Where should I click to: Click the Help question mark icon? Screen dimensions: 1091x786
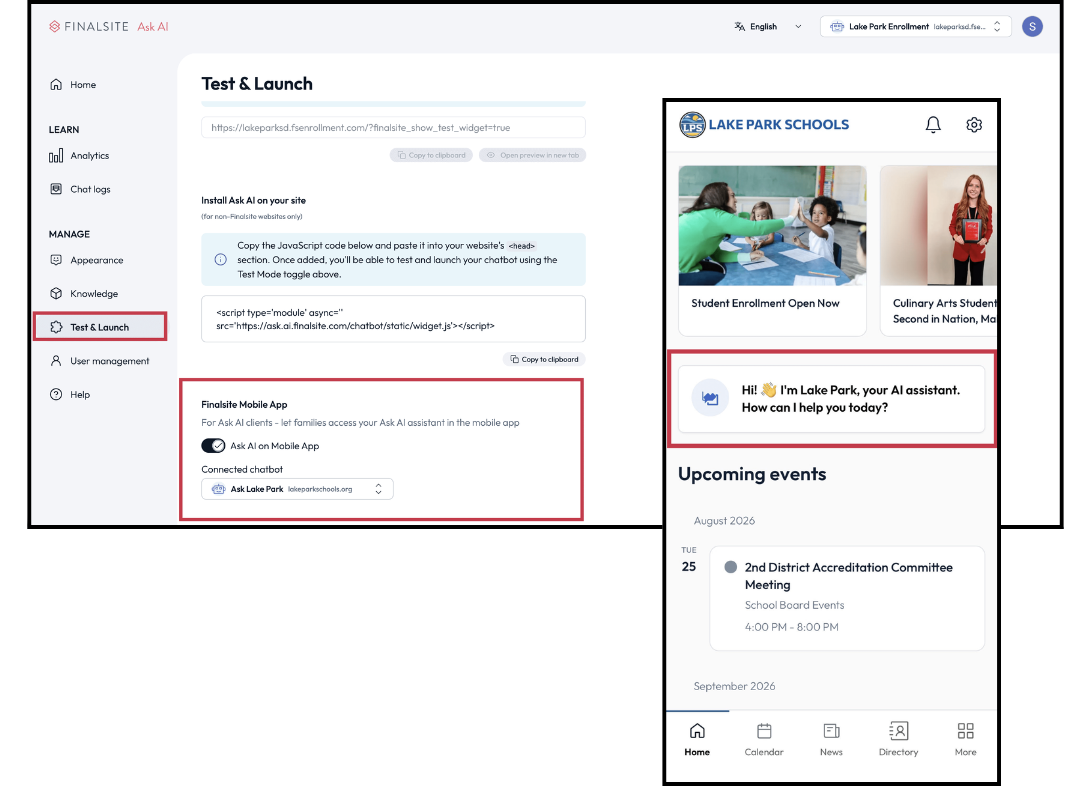coord(56,394)
